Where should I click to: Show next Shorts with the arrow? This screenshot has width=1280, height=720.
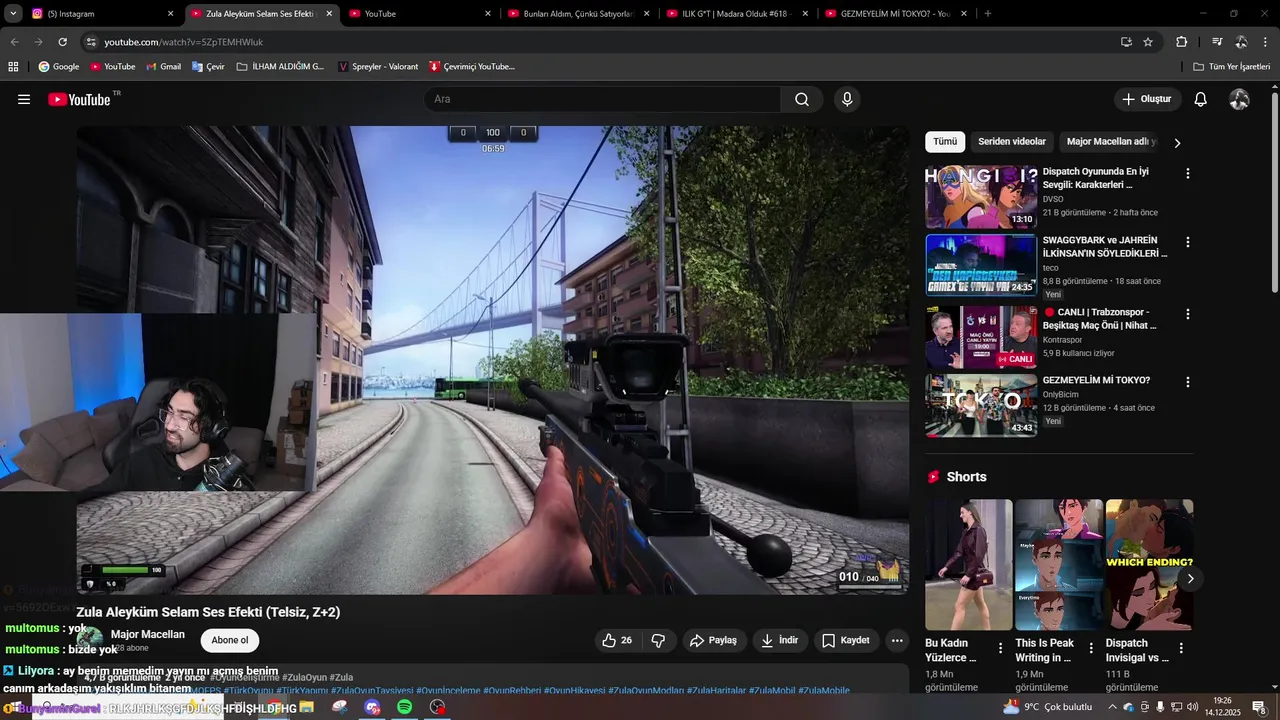[x=1190, y=578]
